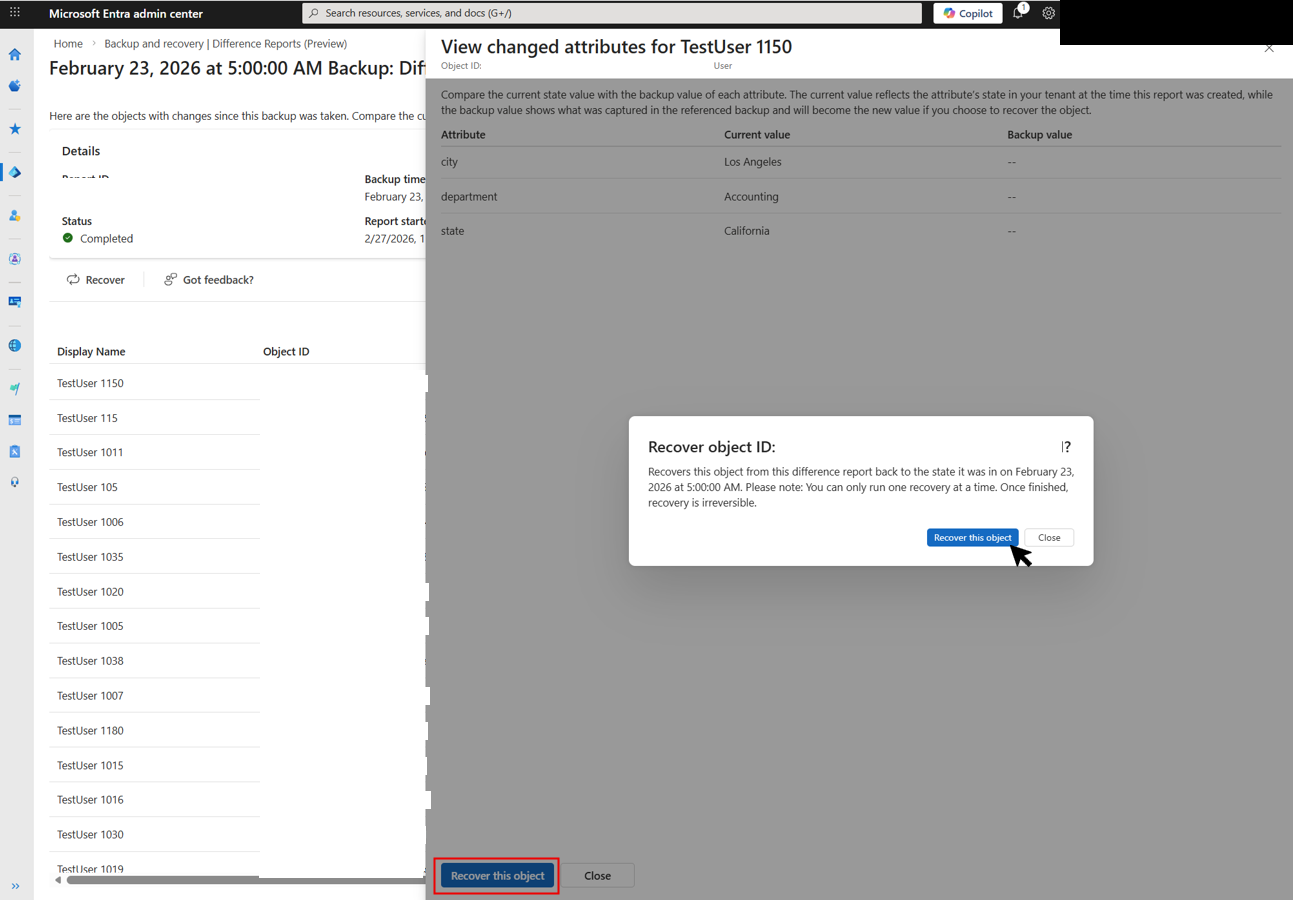
Task: Open the Favorites star icon
Action: click(x=14, y=128)
